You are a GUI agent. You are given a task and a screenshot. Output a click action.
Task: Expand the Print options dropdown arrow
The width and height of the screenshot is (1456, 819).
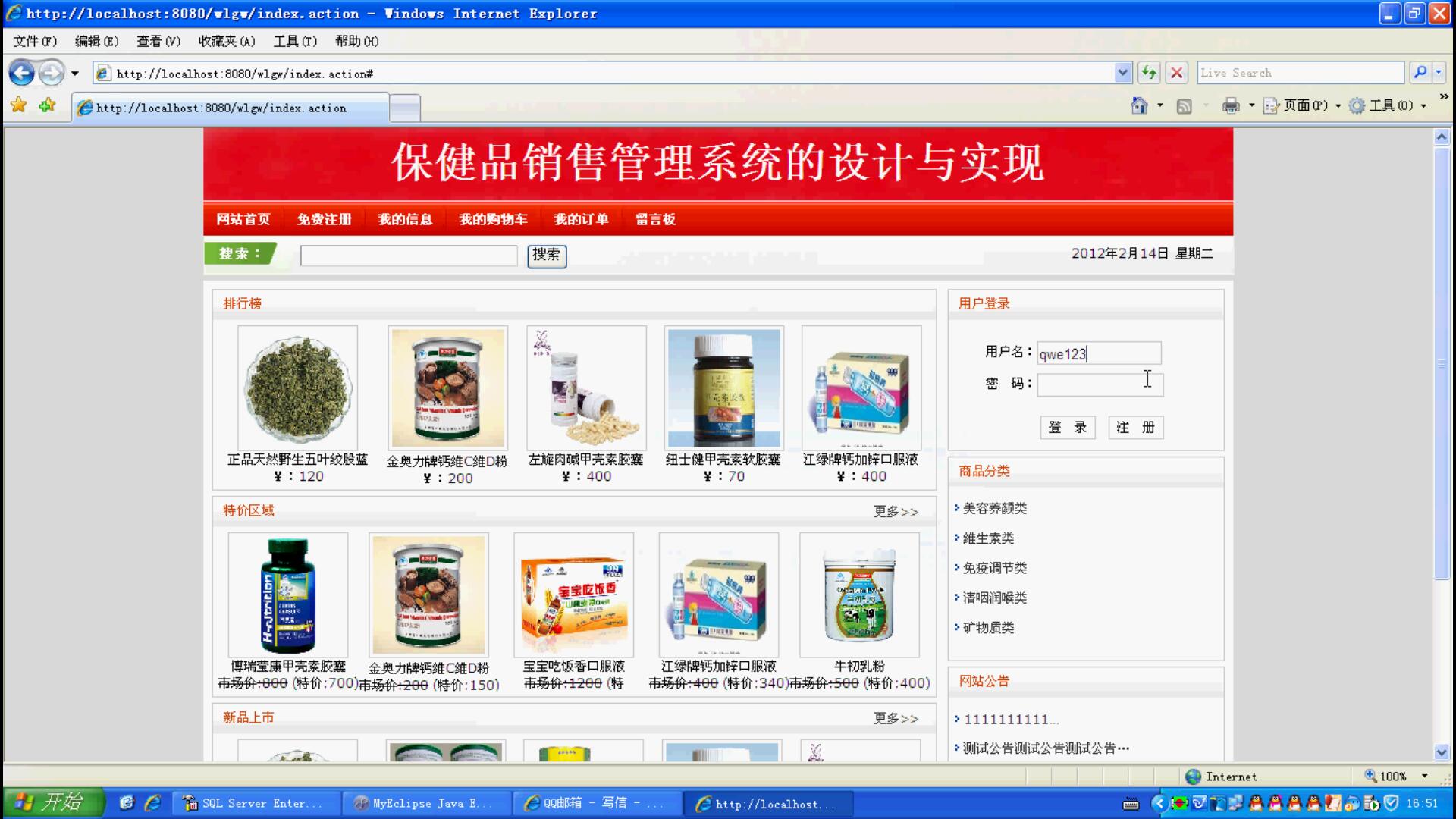point(1251,105)
